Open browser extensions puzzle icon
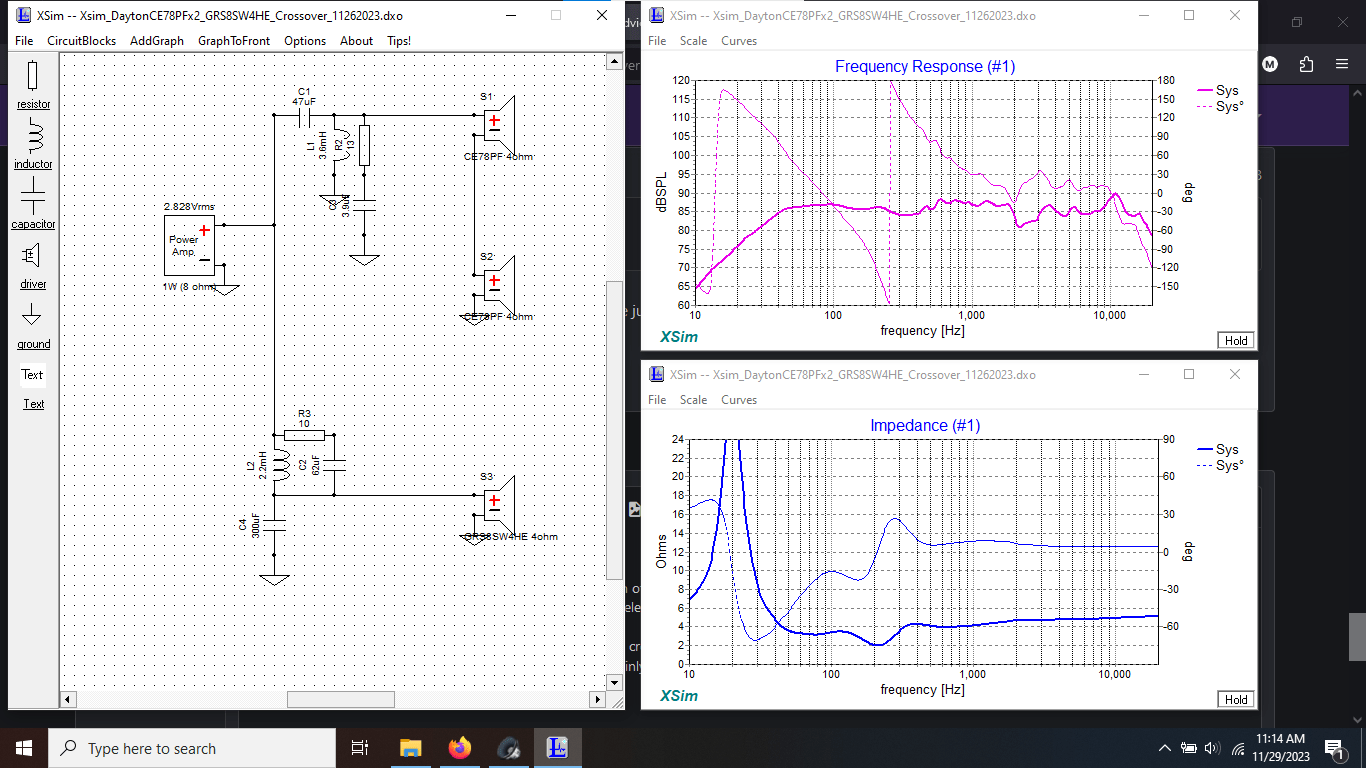 click(x=1306, y=64)
